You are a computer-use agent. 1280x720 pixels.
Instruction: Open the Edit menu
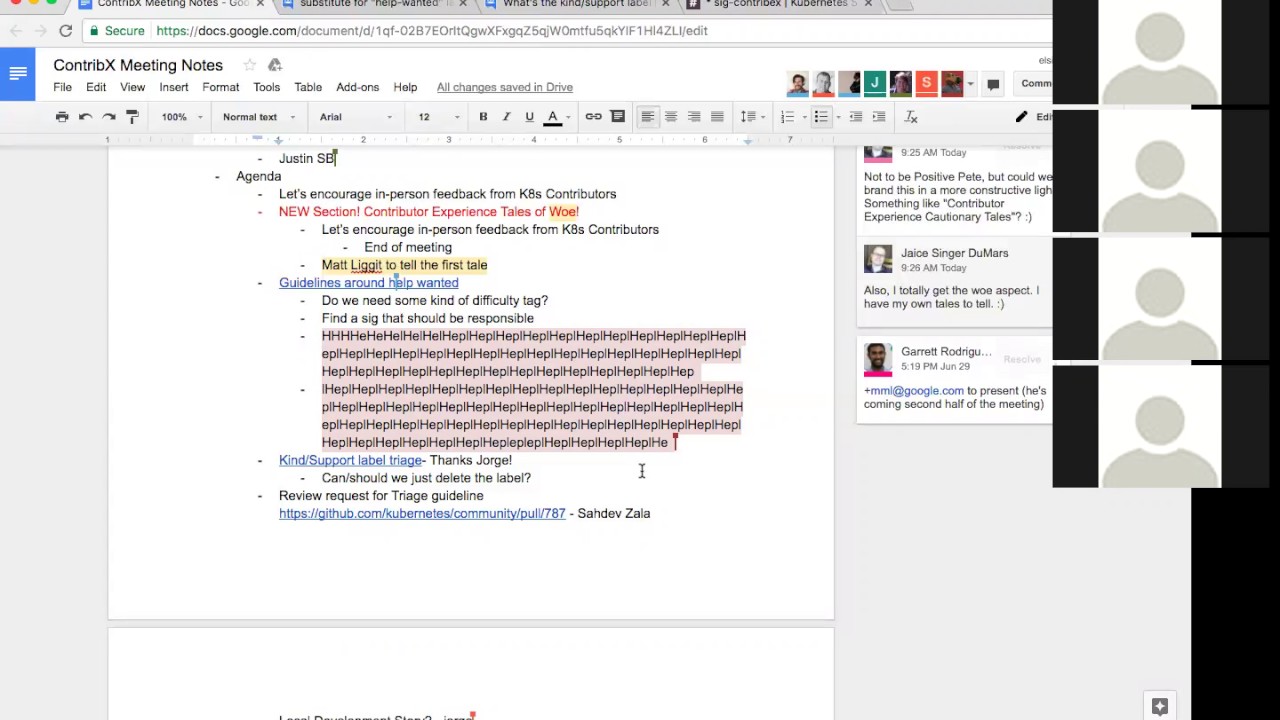[x=96, y=87]
